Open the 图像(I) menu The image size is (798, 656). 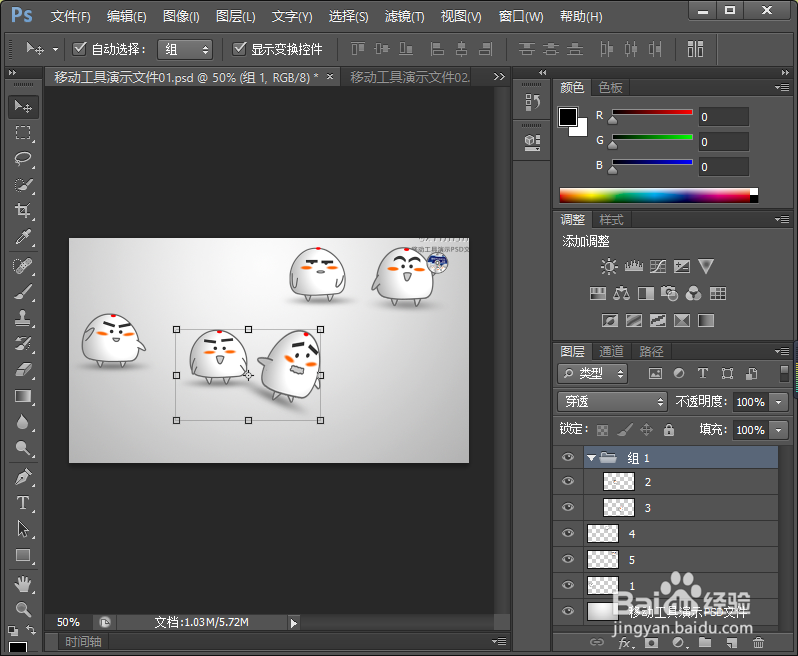point(181,16)
